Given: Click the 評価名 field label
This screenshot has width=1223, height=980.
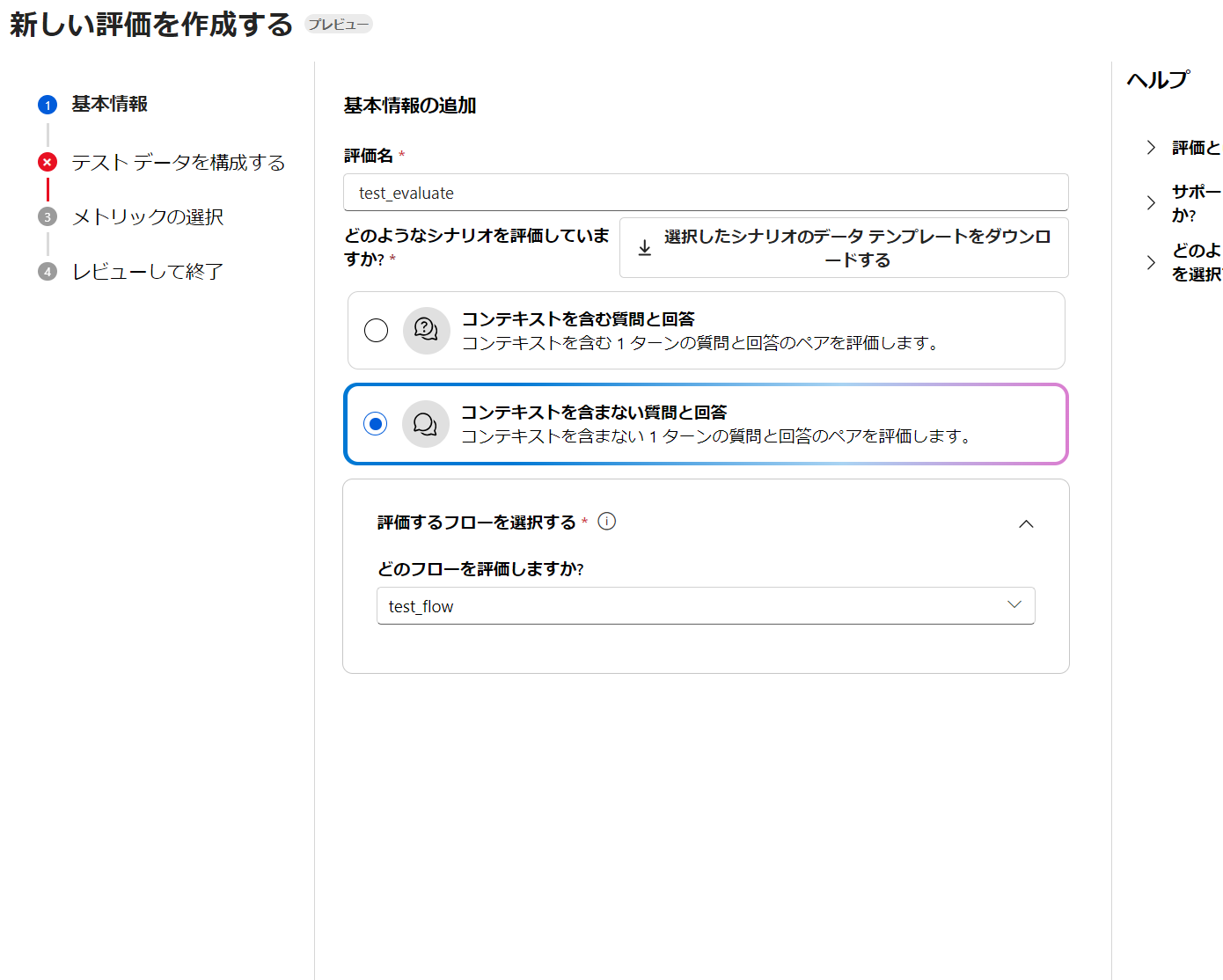Looking at the screenshot, I should coord(369,156).
